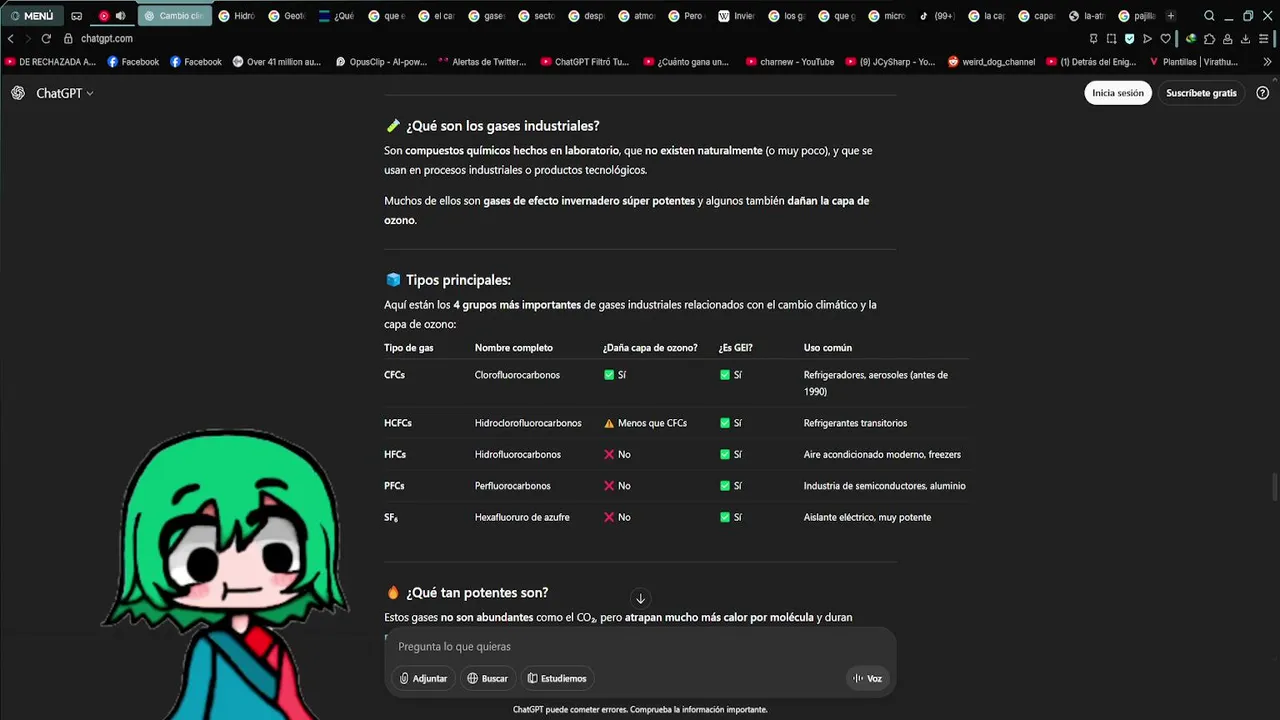
Task: Click 'Menos que CFCs' warning cell
Action: click(x=645, y=423)
